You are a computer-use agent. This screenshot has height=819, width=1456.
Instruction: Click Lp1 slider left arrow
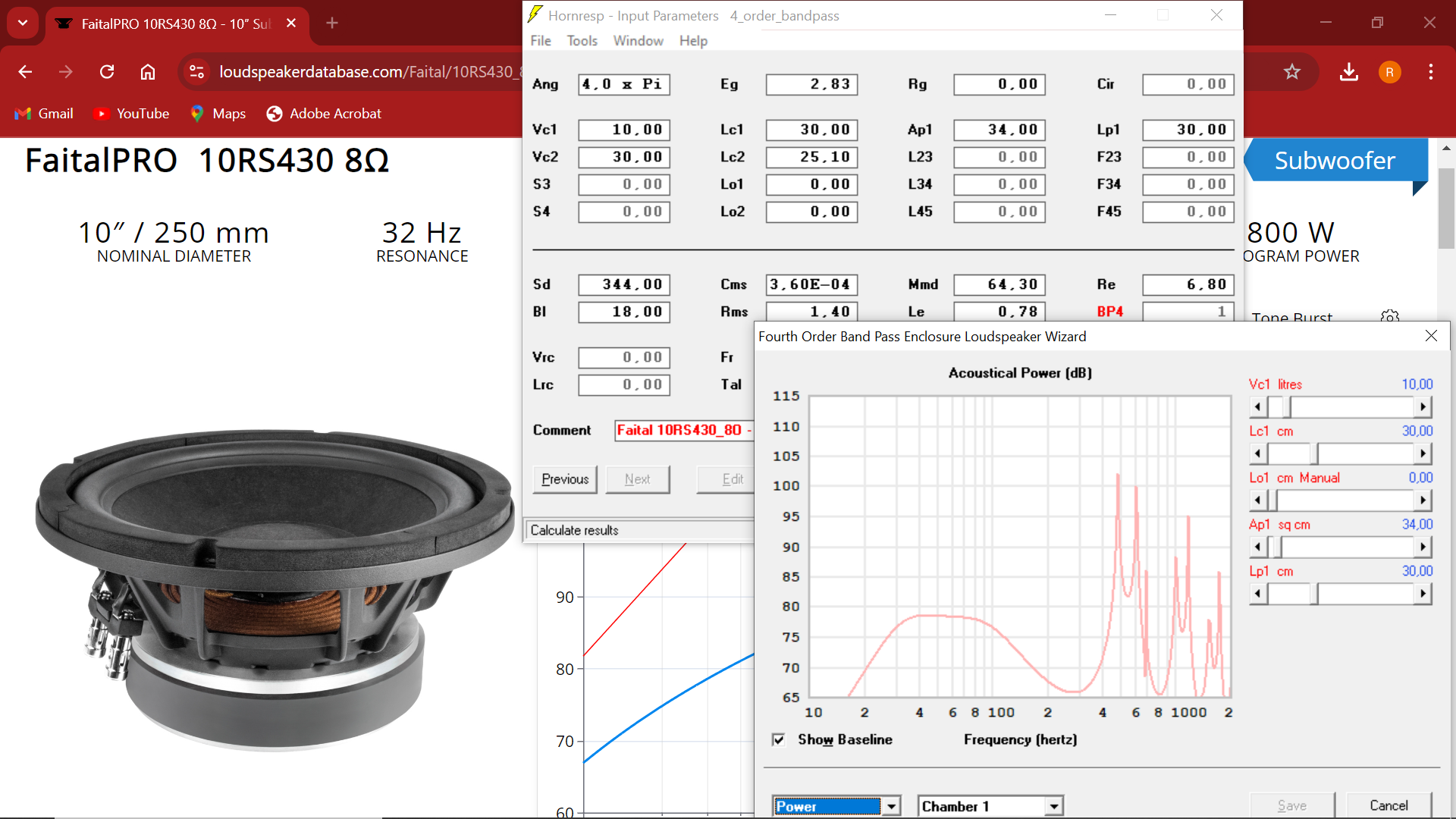[1258, 594]
